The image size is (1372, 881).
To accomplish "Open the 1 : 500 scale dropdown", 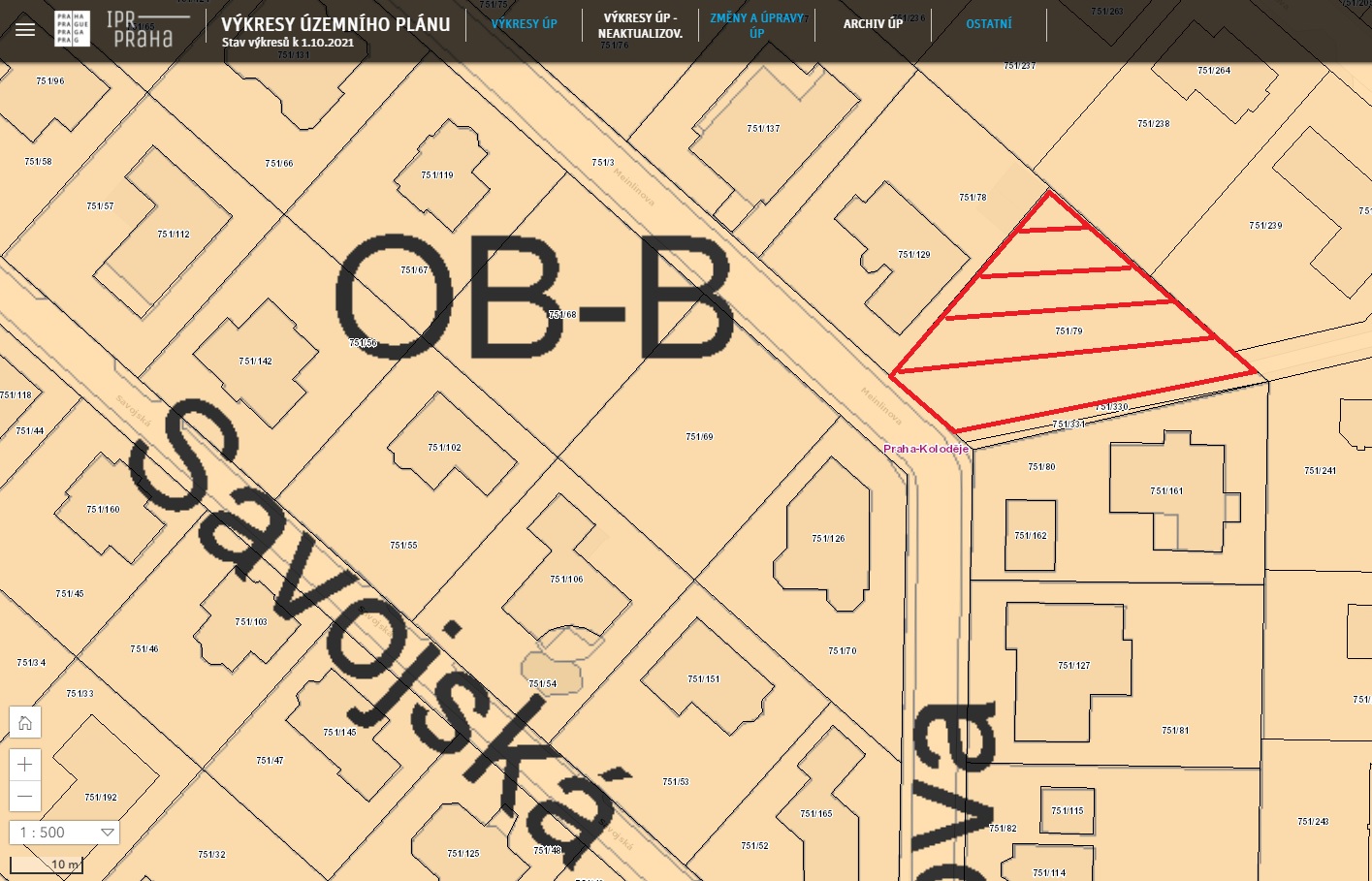I will tap(65, 832).
